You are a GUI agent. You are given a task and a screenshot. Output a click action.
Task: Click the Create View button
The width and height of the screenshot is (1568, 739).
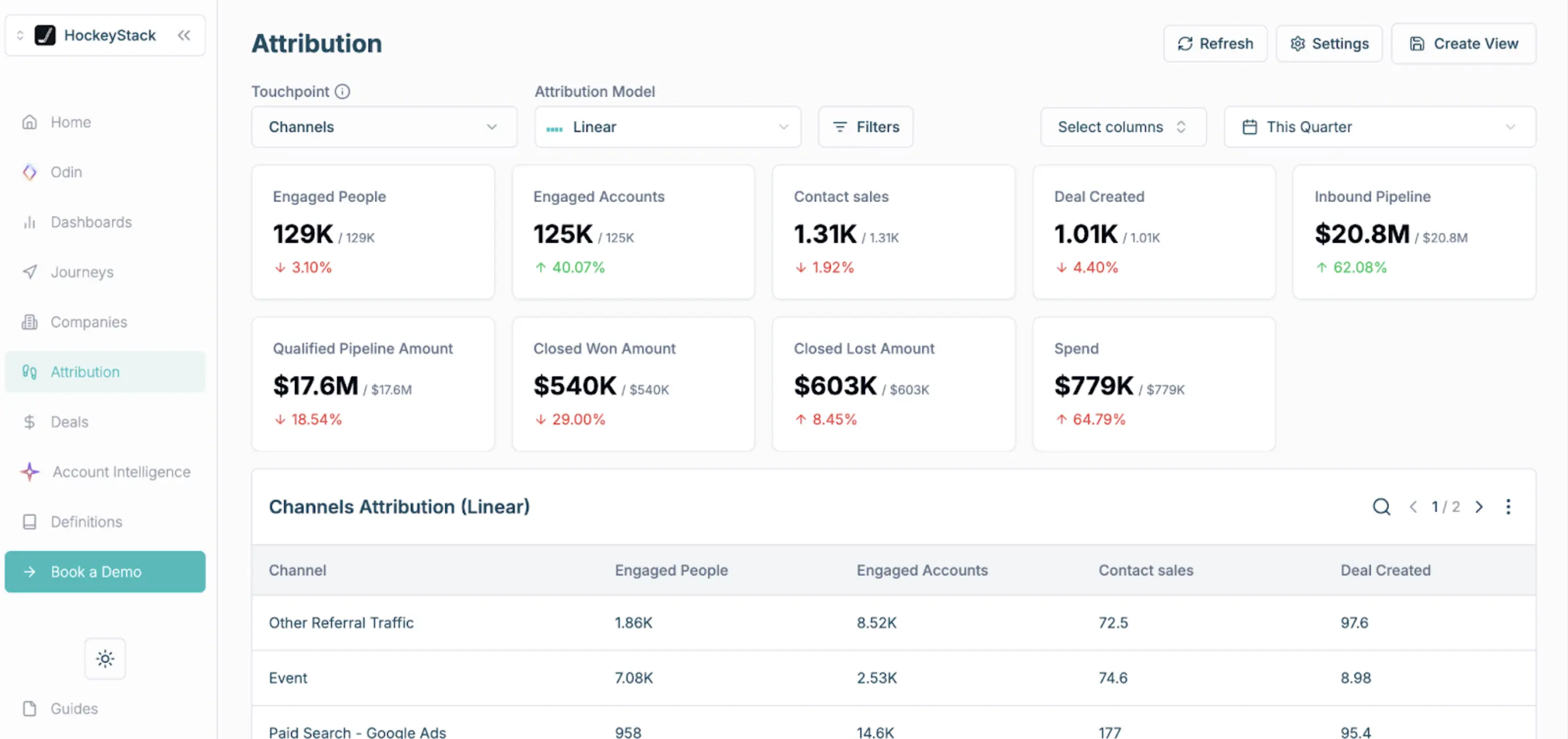(x=1463, y=44)
